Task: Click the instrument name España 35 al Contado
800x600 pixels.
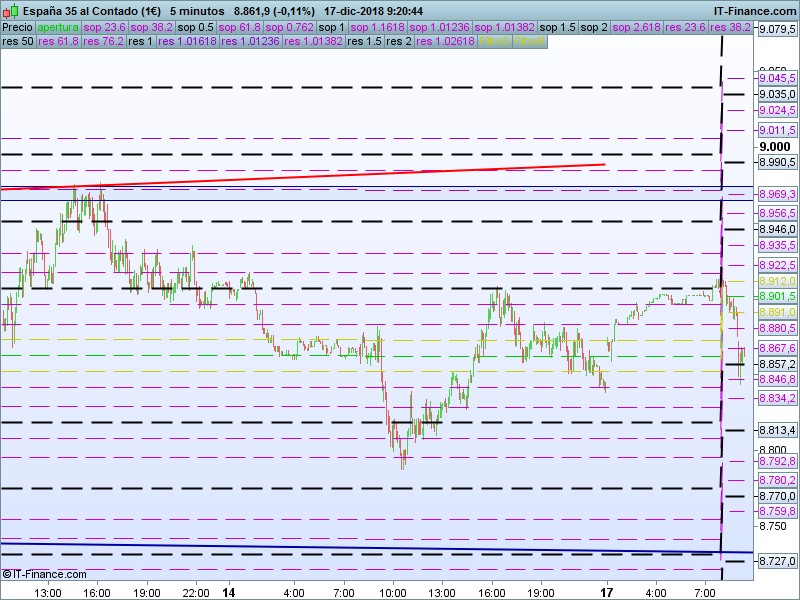Action: (x=92, y=11)
